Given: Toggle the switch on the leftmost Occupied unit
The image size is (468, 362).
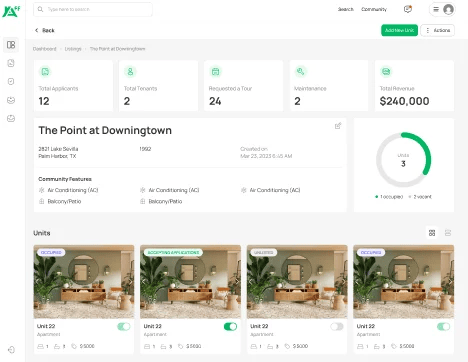Looking at the screenshot, I should (x=124, y=327).
